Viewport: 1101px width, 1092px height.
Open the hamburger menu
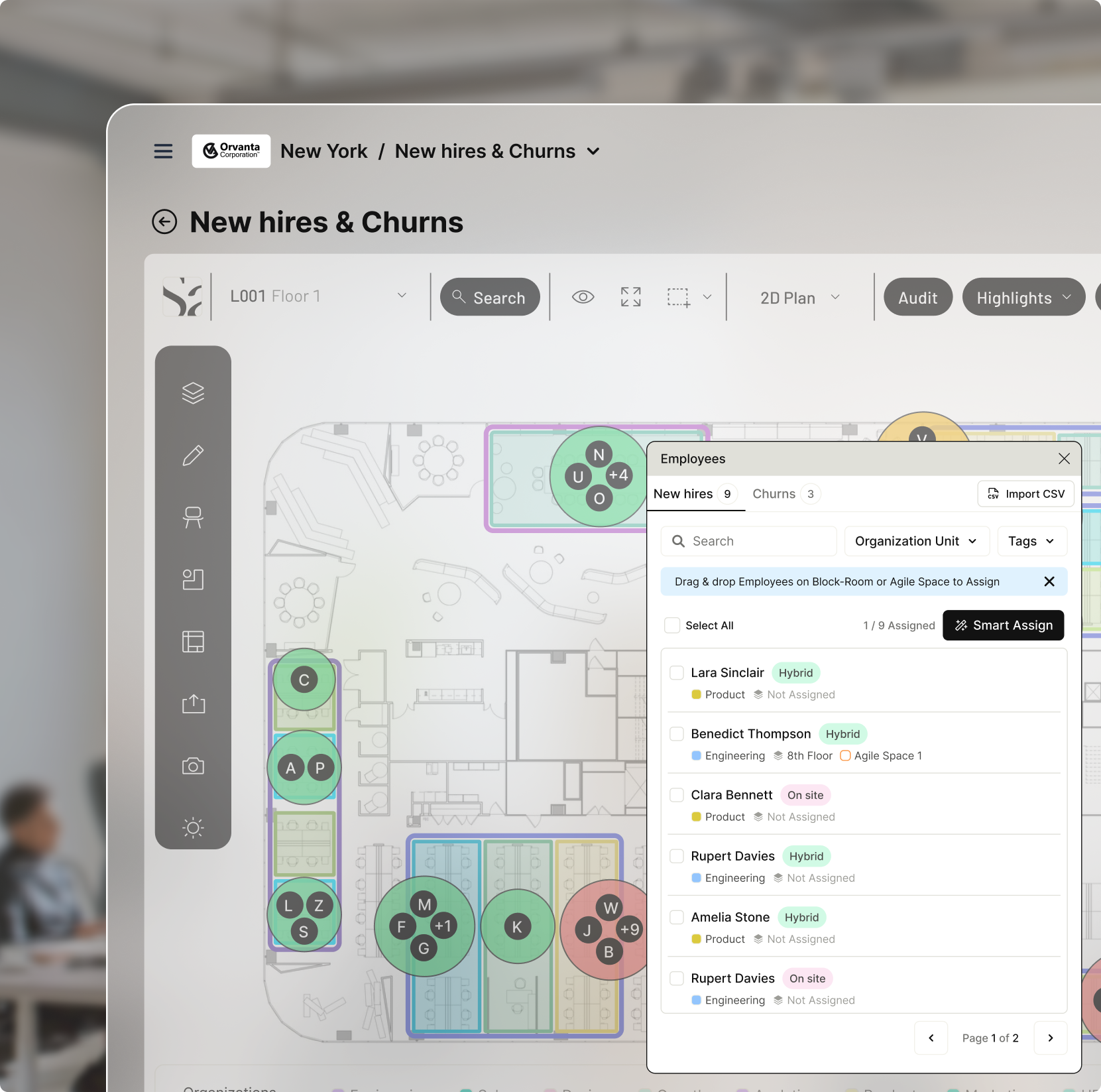(x=163, y=151)
